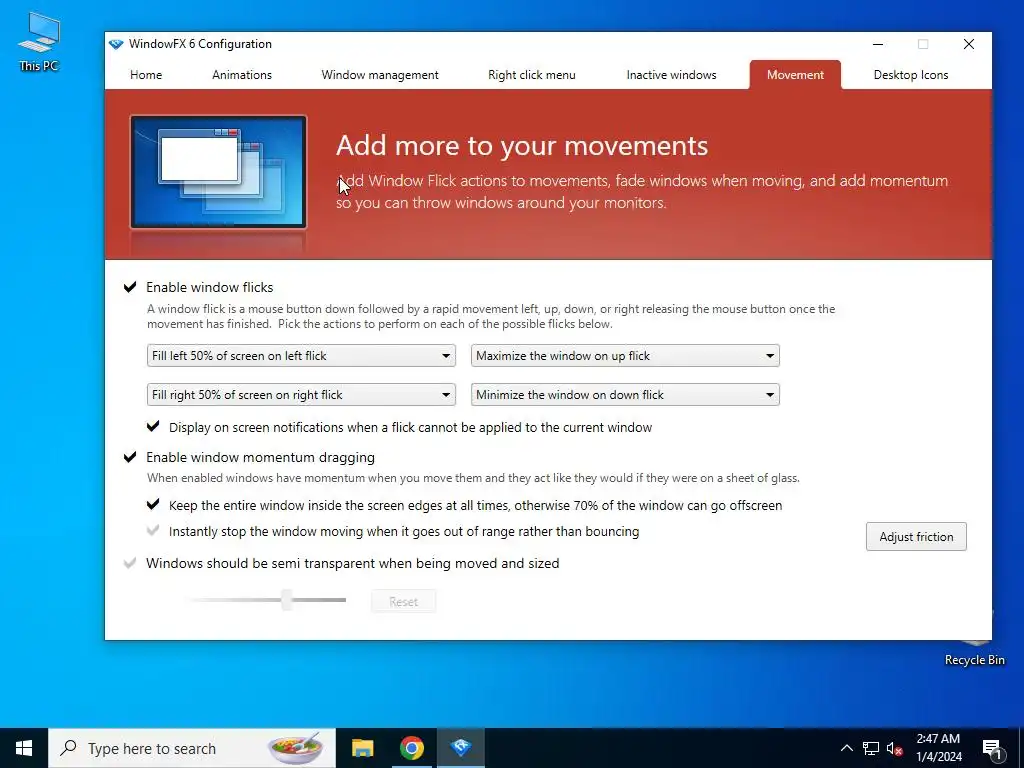Click the taskbar search box

coord(192,748)
